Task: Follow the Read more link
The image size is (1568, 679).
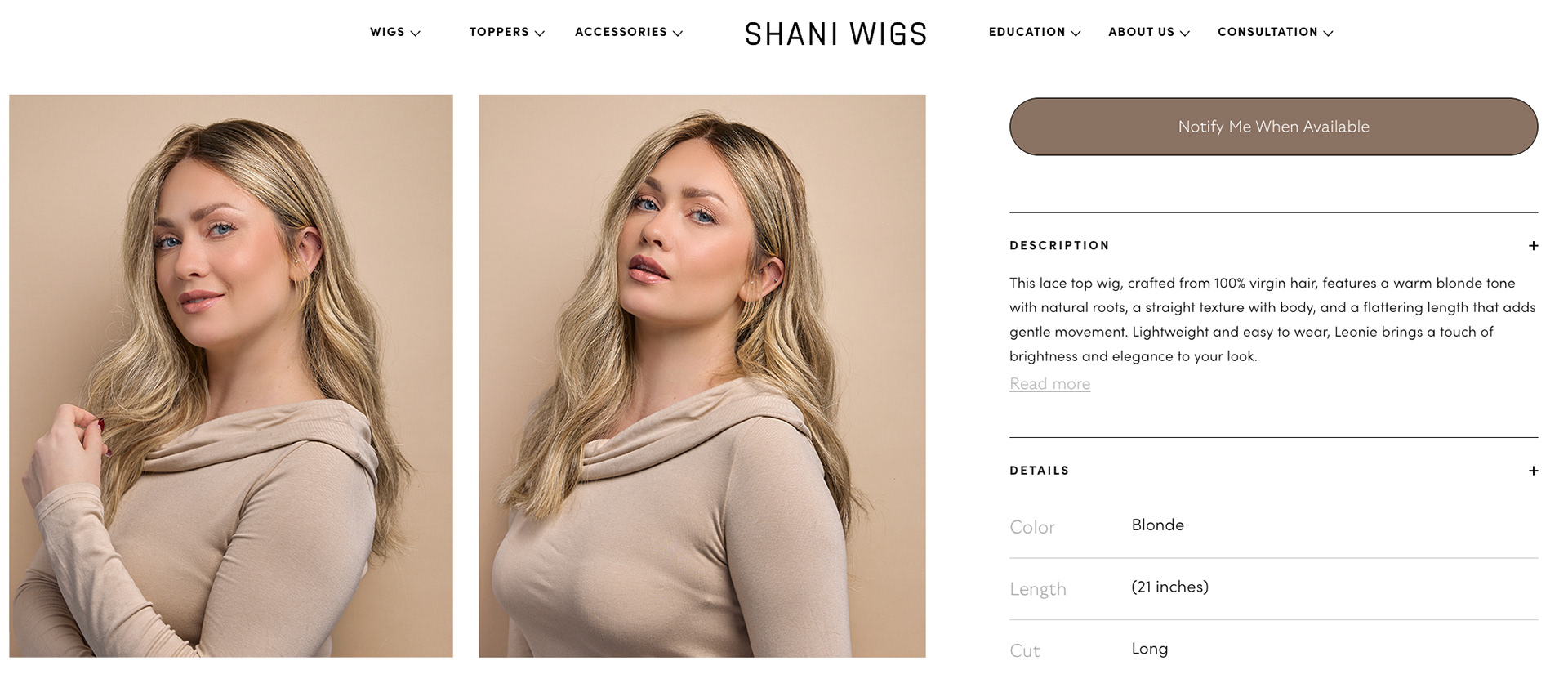Action: point(1049,384)
